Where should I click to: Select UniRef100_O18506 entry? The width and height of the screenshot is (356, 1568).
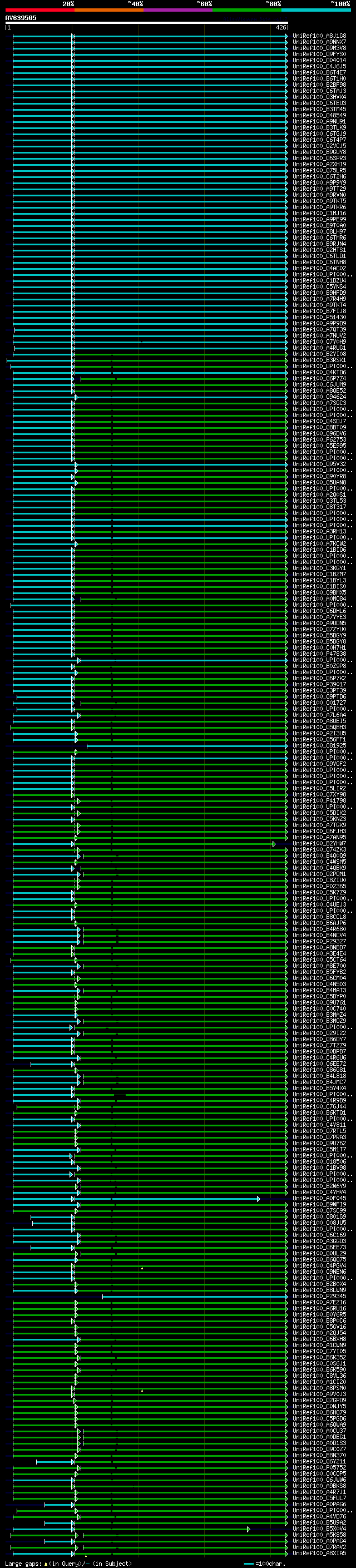pyautogui.click(x=319, y=1161)
